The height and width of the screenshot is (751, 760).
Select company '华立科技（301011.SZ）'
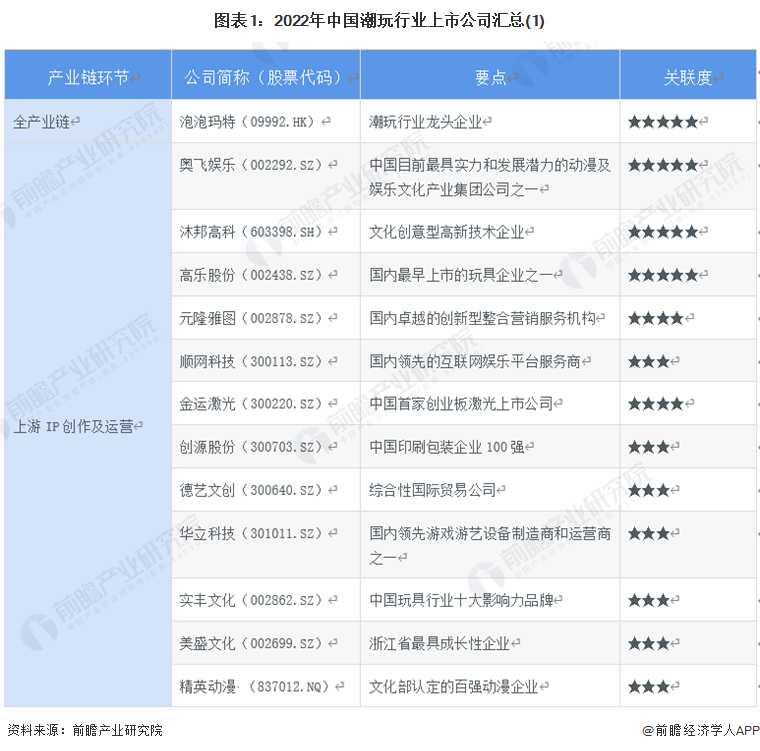(x=253, y=533)
